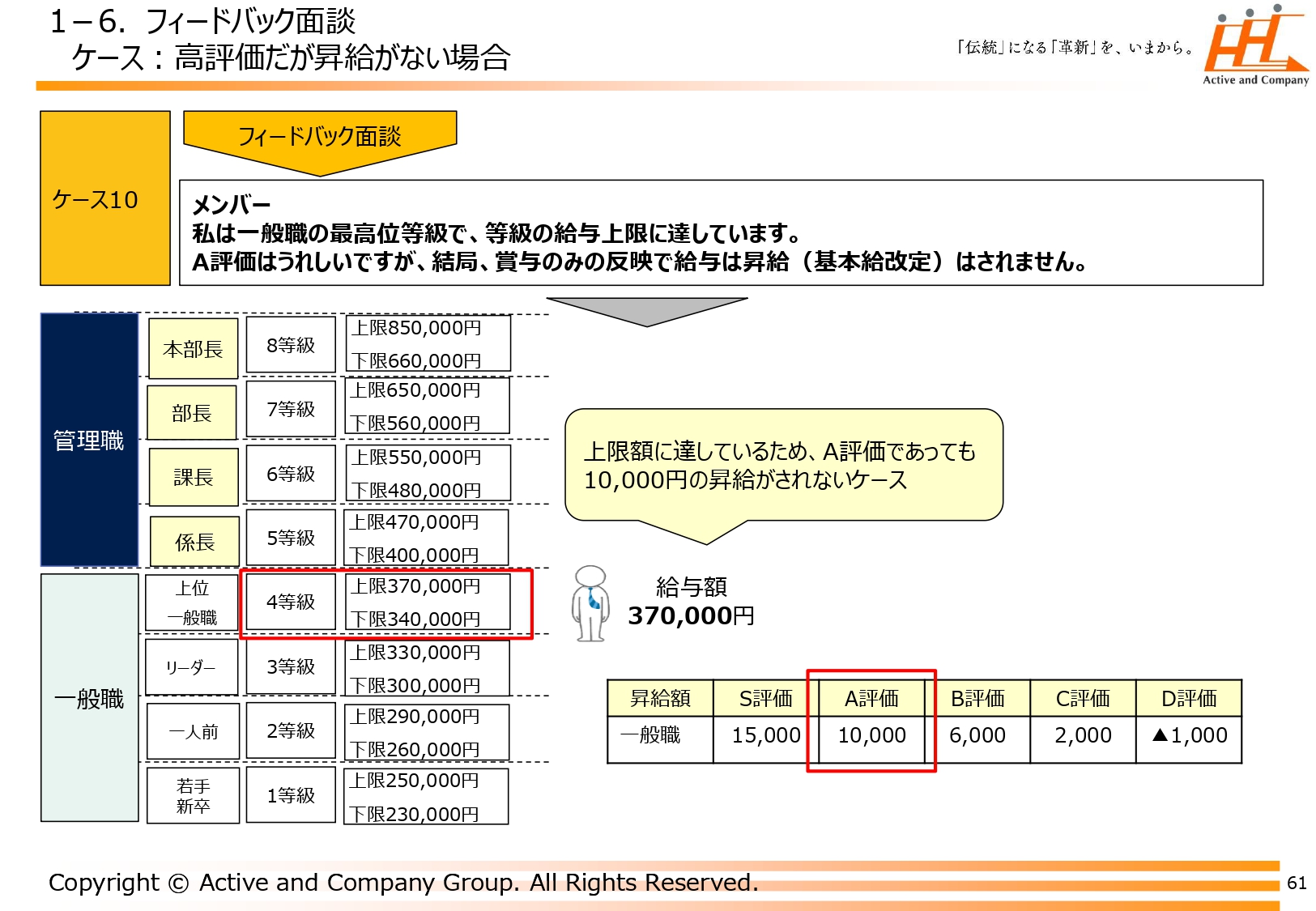The width and height of the screenshot is (1316, 911).
Task: Click the ▲1,000 value under D評価
Action: [1189, 735]
